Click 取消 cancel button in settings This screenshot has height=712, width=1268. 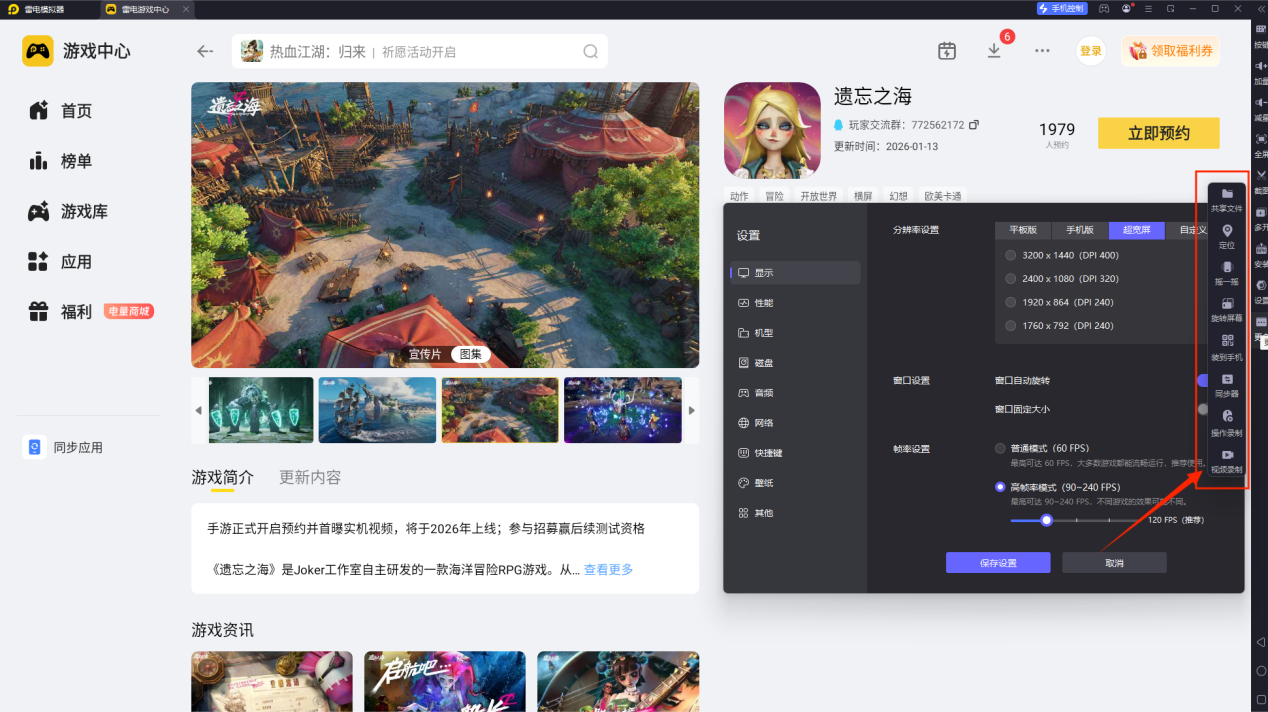[1114, 563]
